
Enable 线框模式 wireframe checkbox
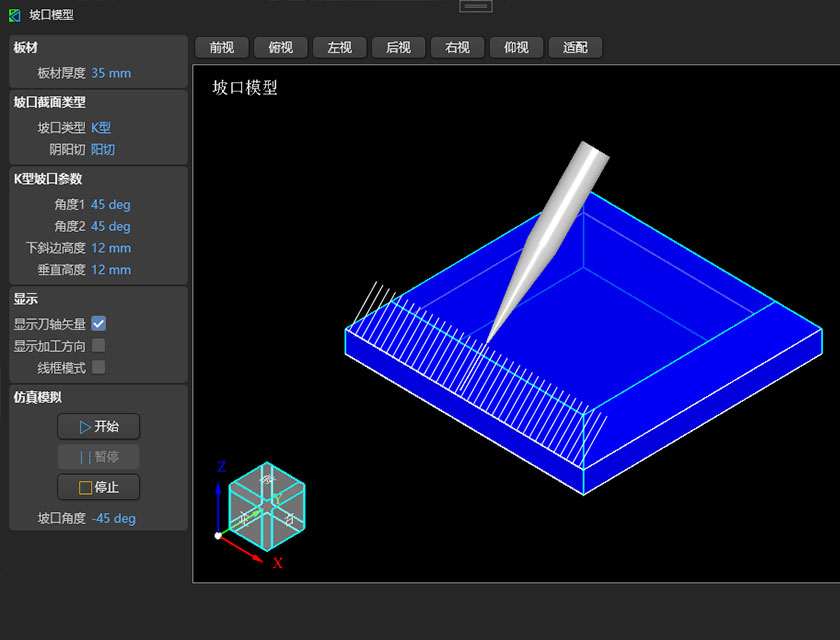click(99, 367)
